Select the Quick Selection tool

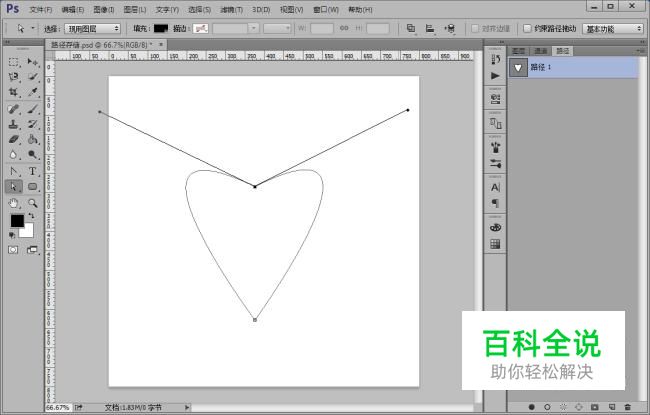[32, 77]
